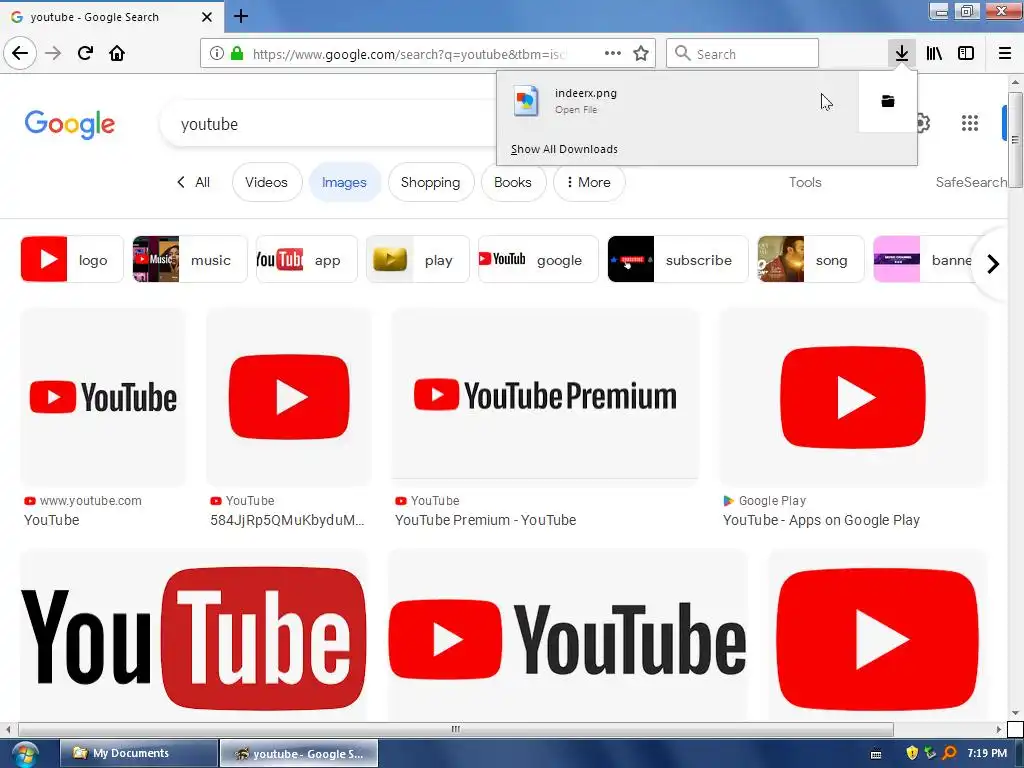Click the magnifier tray icon
This screenshot has height=768, width=1024.
(x=950, y=753)
